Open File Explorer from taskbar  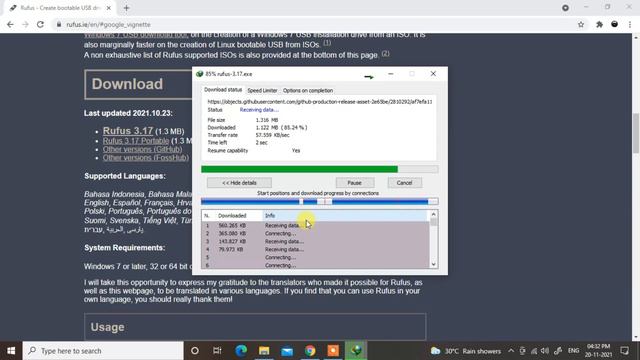point(264,351)
